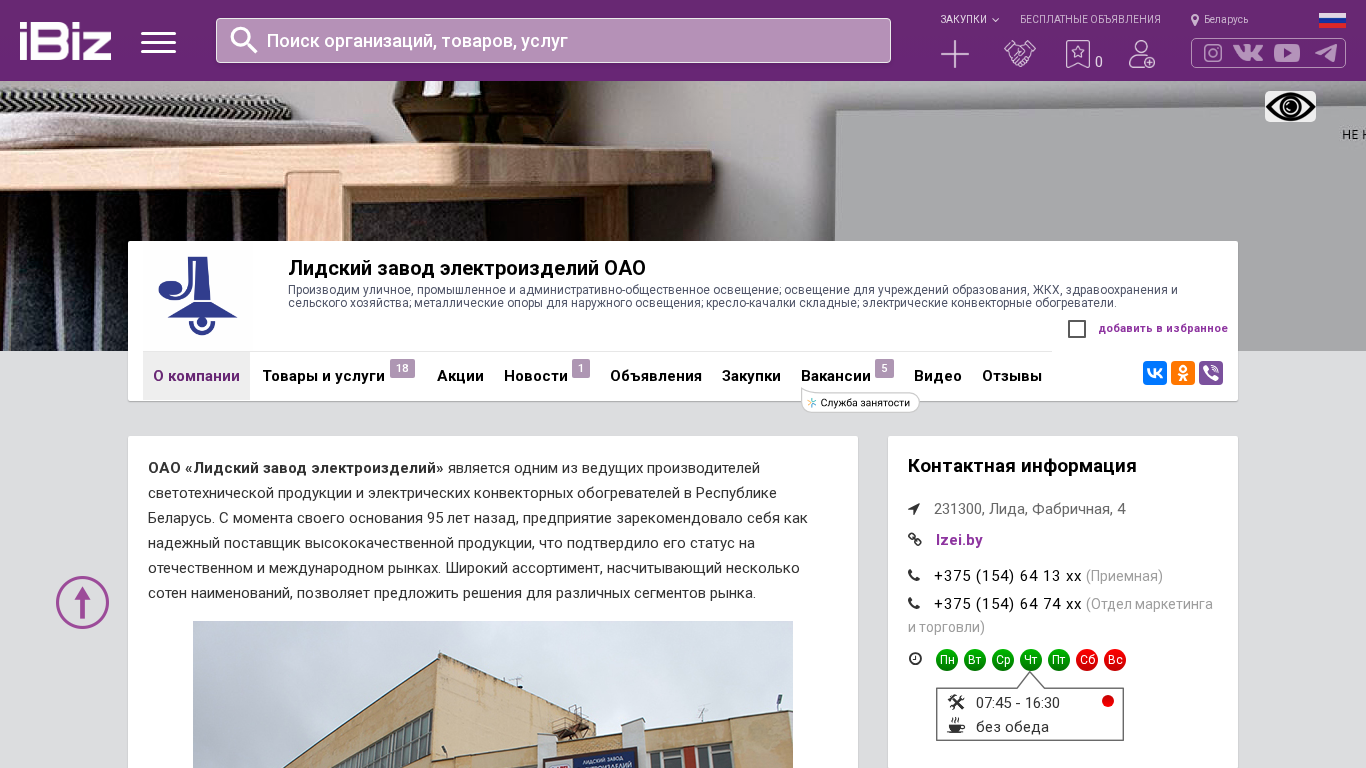
Task: Select Wednesday (Ср) schedule day
Action: click(x=1003, y=660)
